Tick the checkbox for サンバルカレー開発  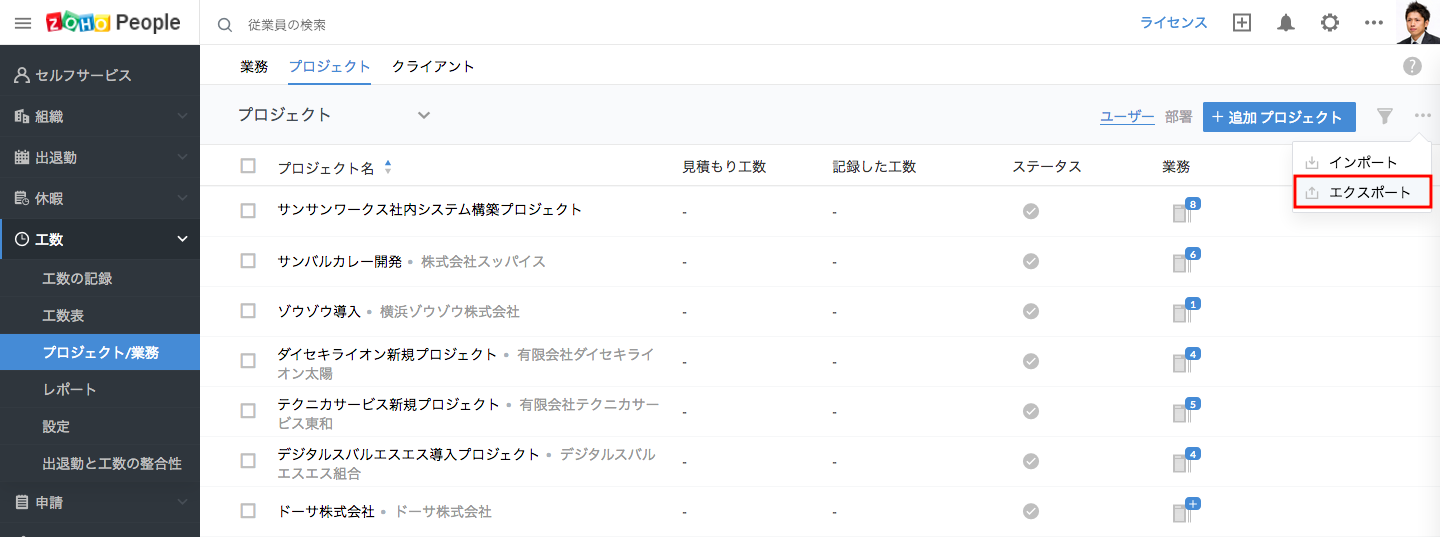[248, 261]
